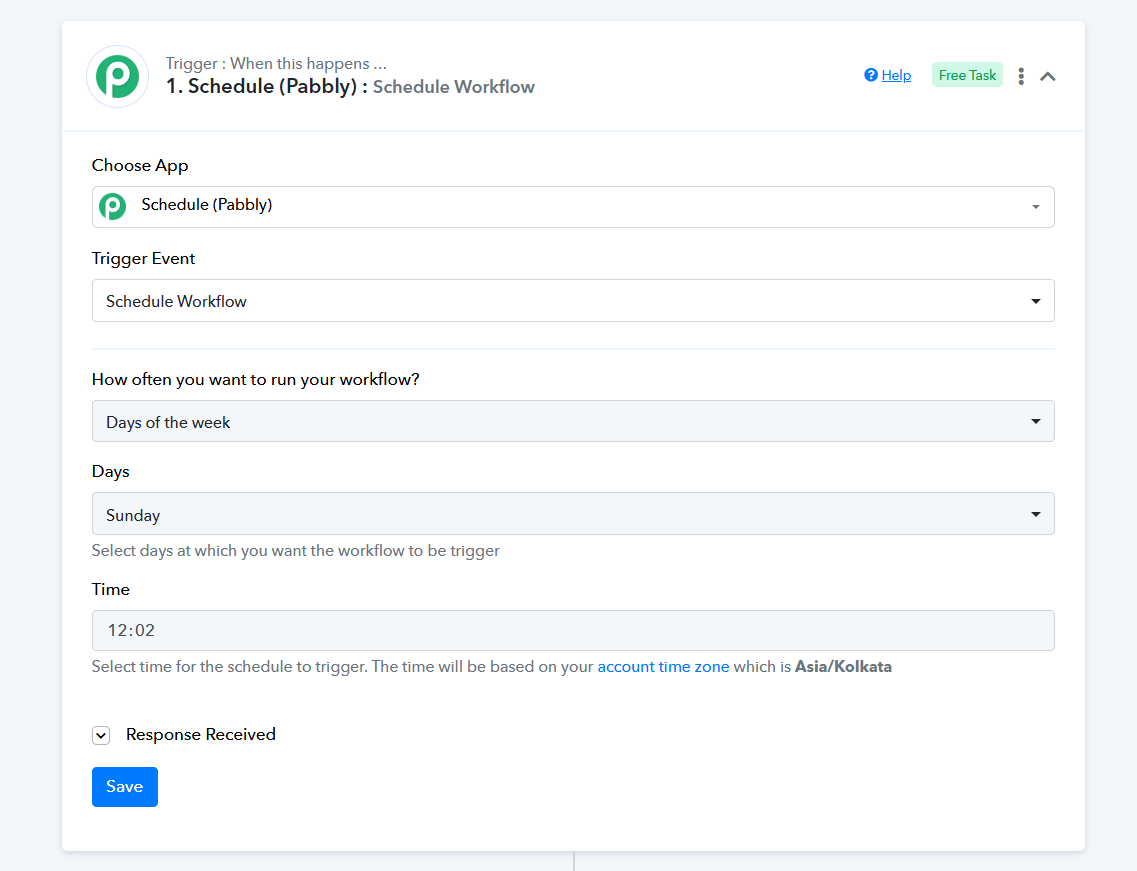Click the Free Task badge

pyautogui.click(x=967, y=75)
